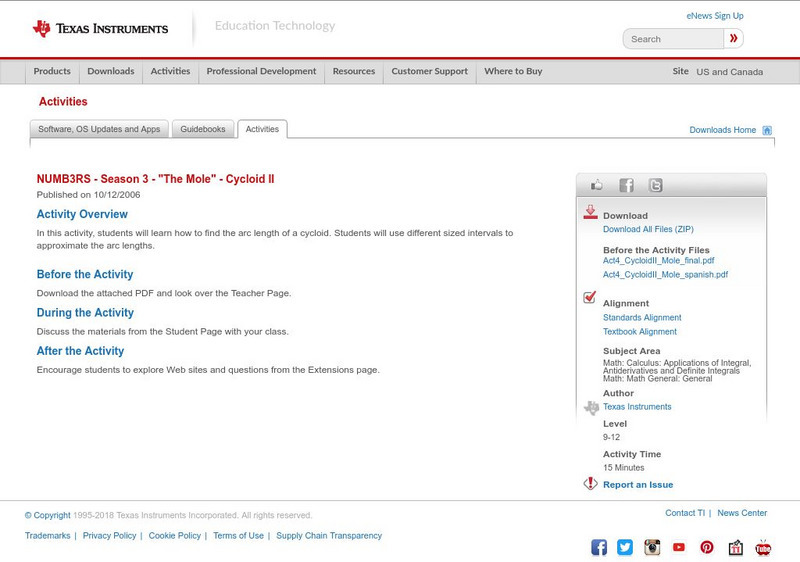This screenshot has height=562, width=800.
Task: Open Terms of Use footer link
Action: [238, 535]
